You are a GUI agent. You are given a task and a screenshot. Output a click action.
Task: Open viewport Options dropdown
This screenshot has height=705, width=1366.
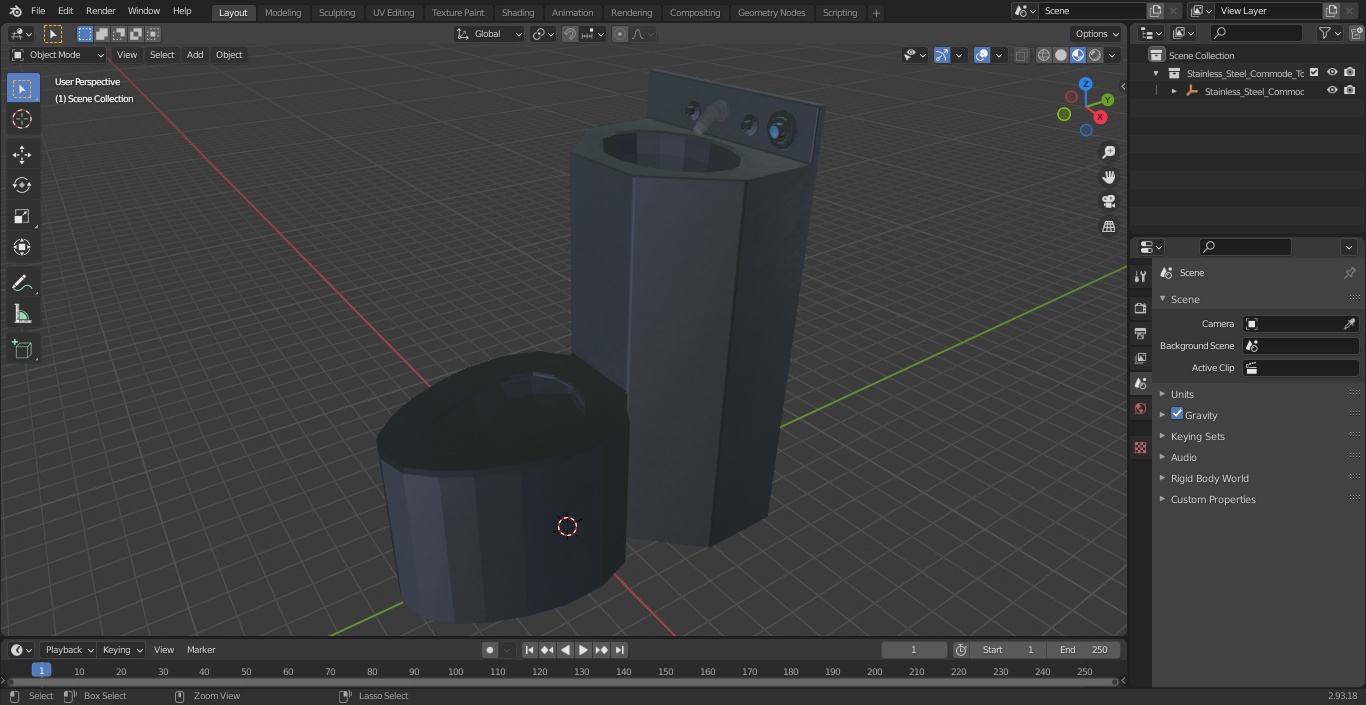(x=1097, y=34)
